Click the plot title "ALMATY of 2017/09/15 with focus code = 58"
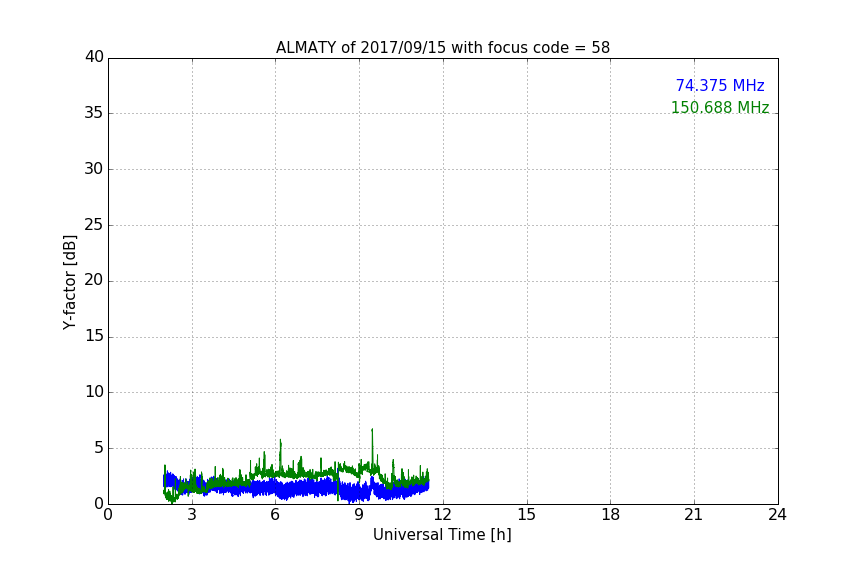This screenshot has width=864, height=576. pos(442,48)
